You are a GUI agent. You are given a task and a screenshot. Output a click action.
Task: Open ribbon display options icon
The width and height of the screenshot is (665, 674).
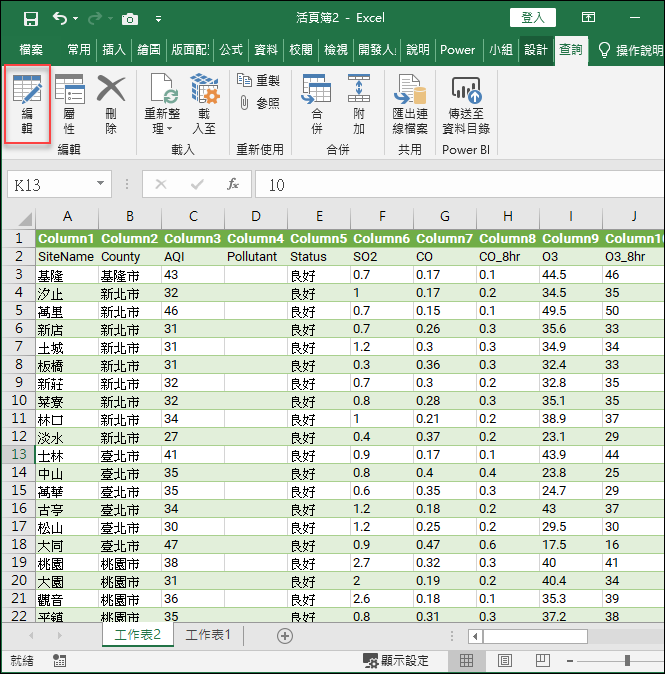tap(588, 17)
